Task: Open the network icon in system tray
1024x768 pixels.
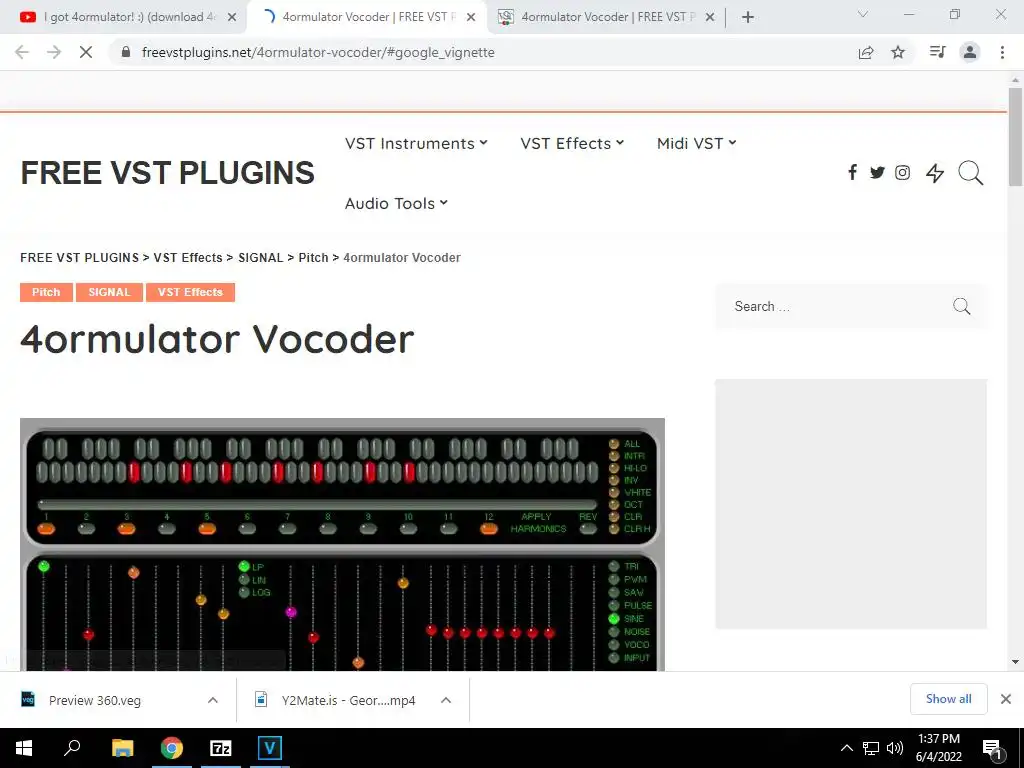Action: [871, 748]
